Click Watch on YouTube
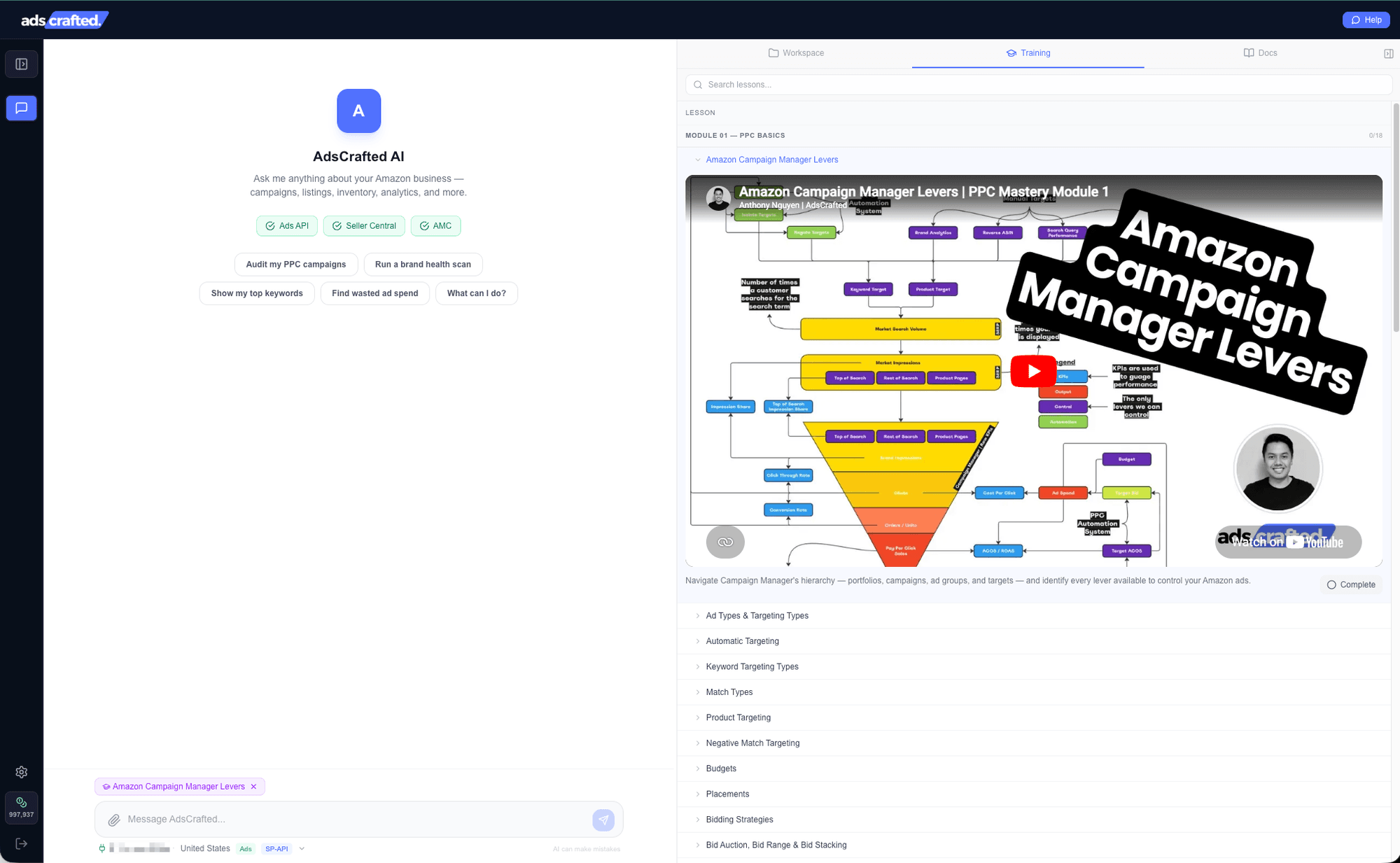 (x=1288, y=542)
